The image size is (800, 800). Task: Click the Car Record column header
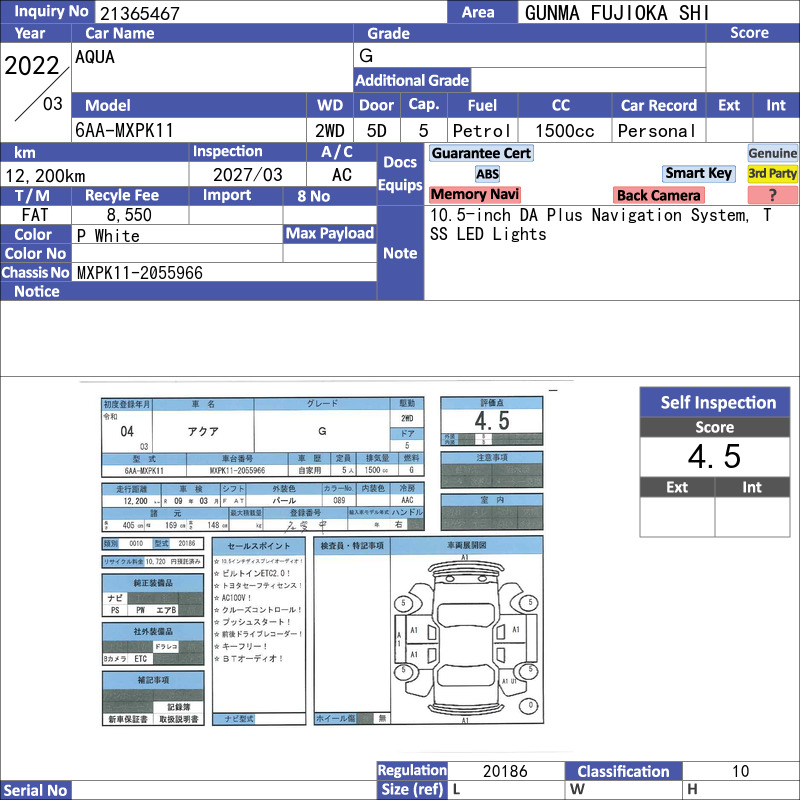pyautogui.click(x=658, y=105)
